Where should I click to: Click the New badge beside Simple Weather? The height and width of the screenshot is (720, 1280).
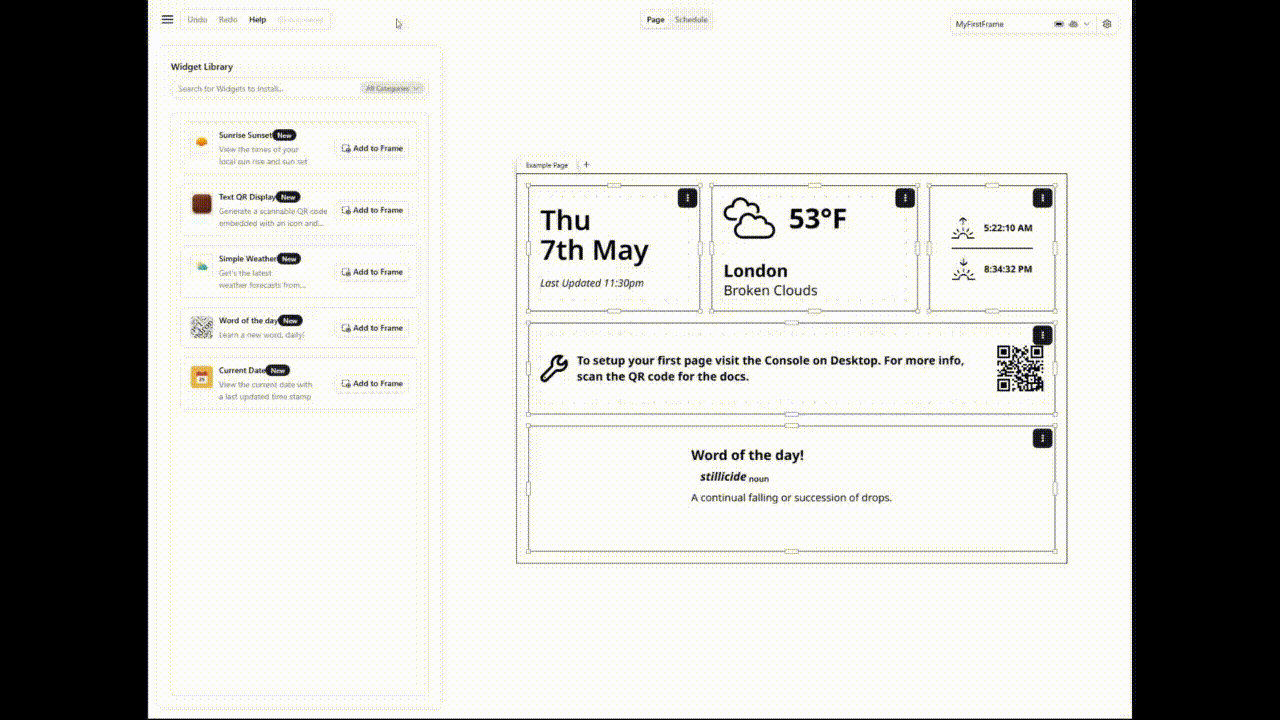pos(289,259)
